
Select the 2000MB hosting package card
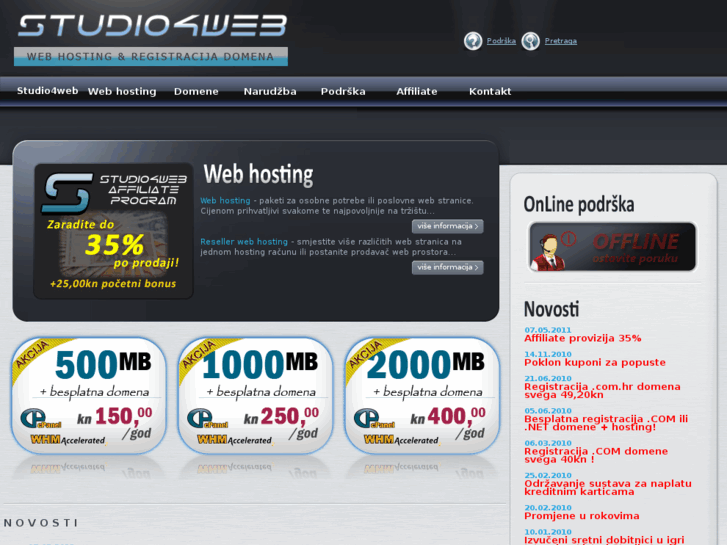point(422,396)
